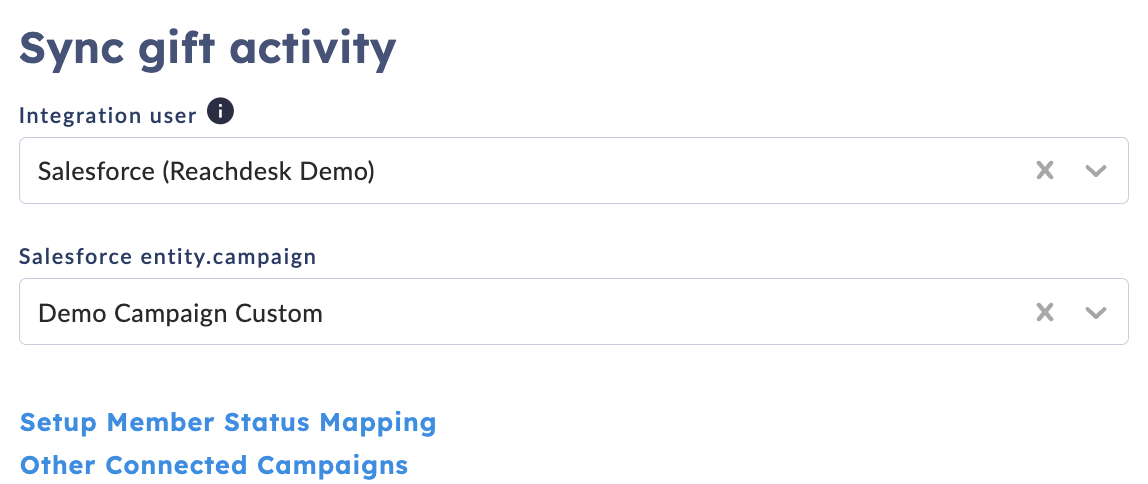Click the info icon beside Integration user
Image resolution: width=1148 pixels, height=484 pixels.
(220, 112)
